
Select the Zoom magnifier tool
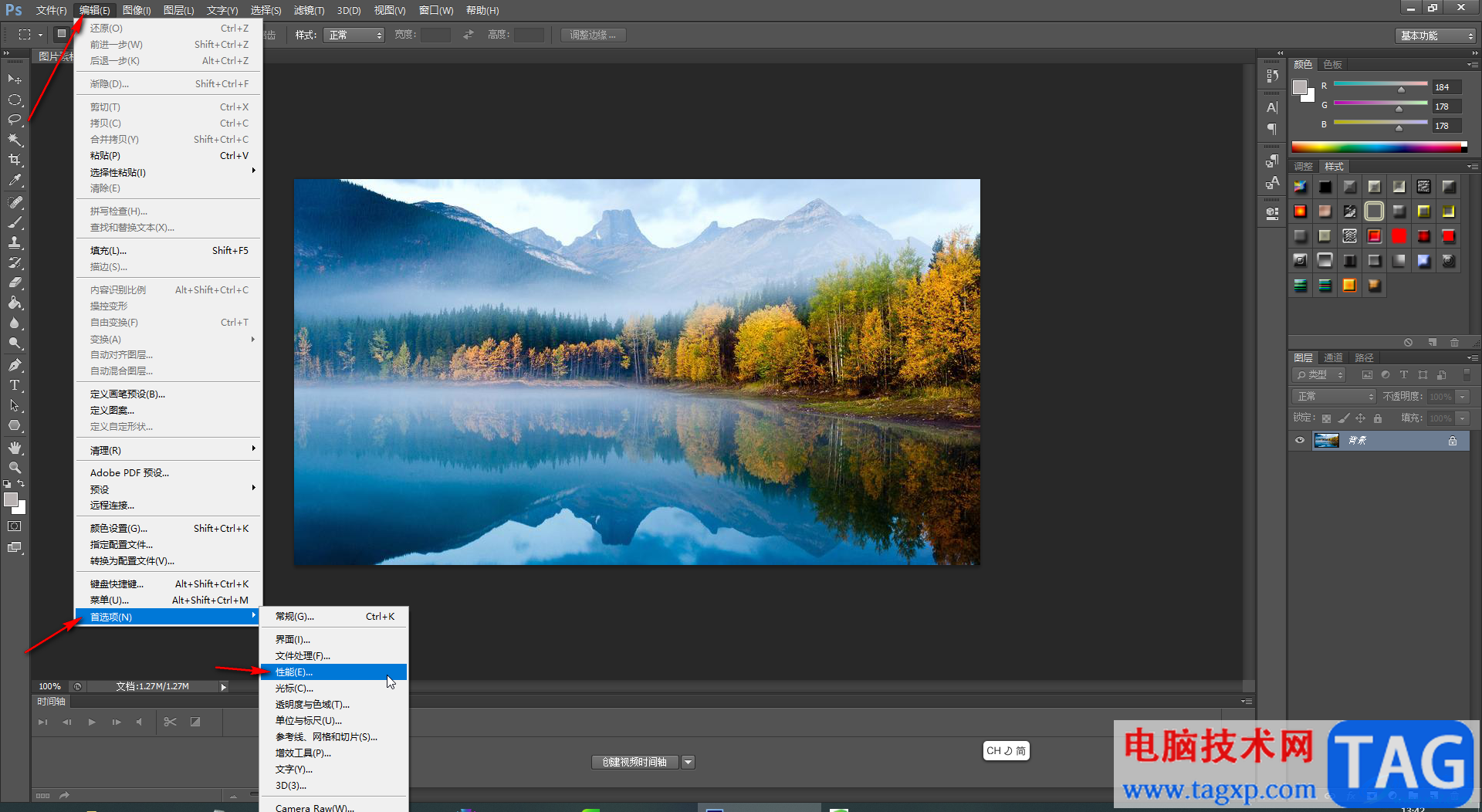(15, 468)
